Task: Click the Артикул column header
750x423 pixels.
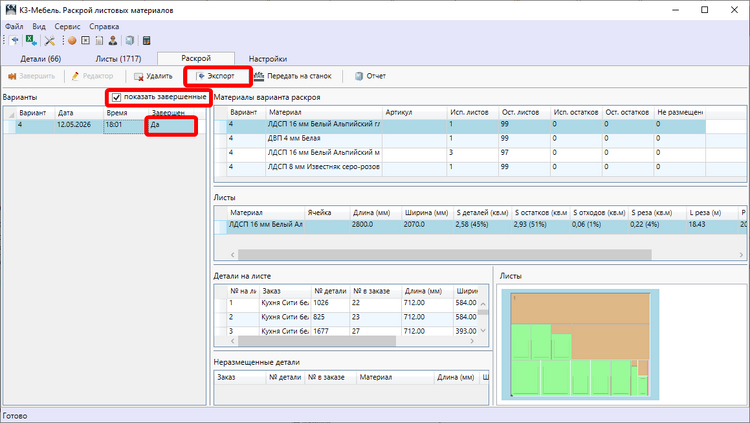Action: pyautogui.click(x=414, y=112)
